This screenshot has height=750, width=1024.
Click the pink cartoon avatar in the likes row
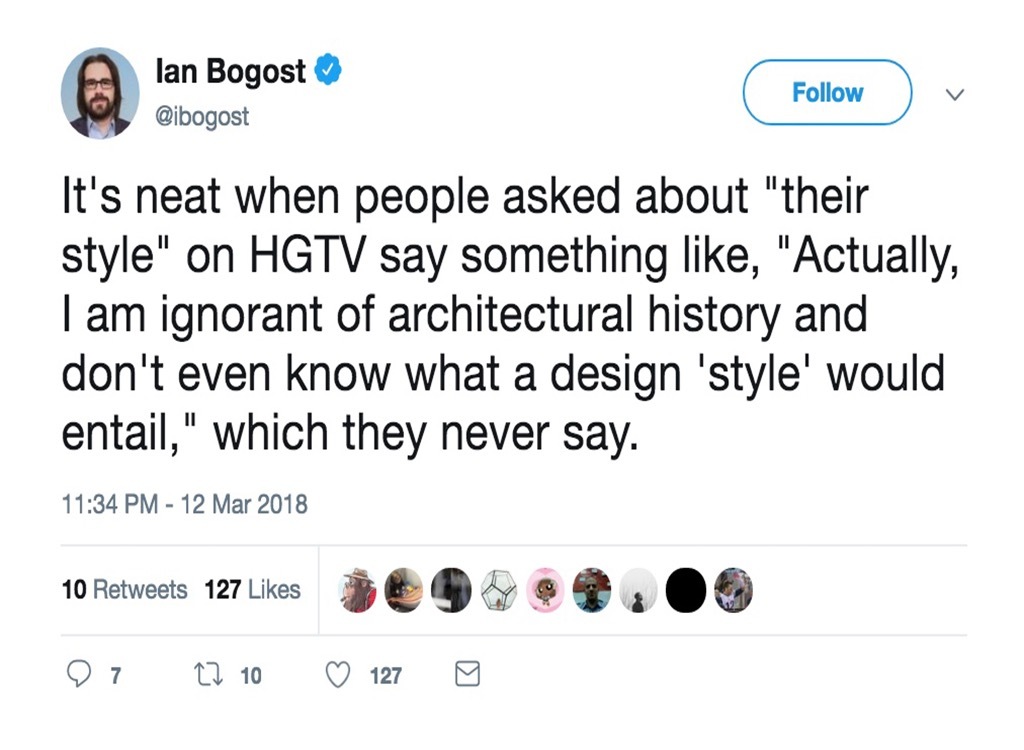point(545,590)
